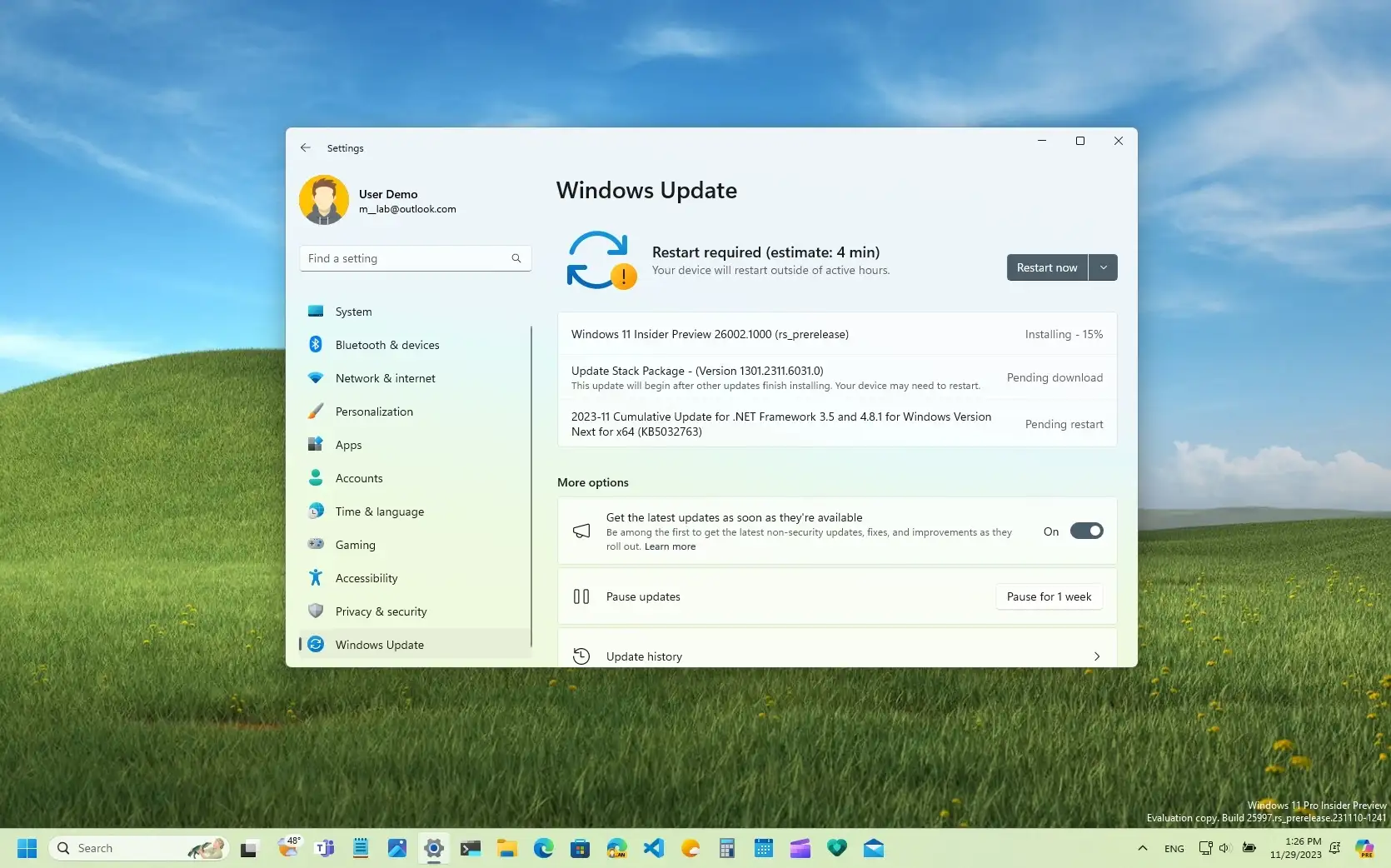
Task: Click the Restart now button
Action: (1047, 267)
